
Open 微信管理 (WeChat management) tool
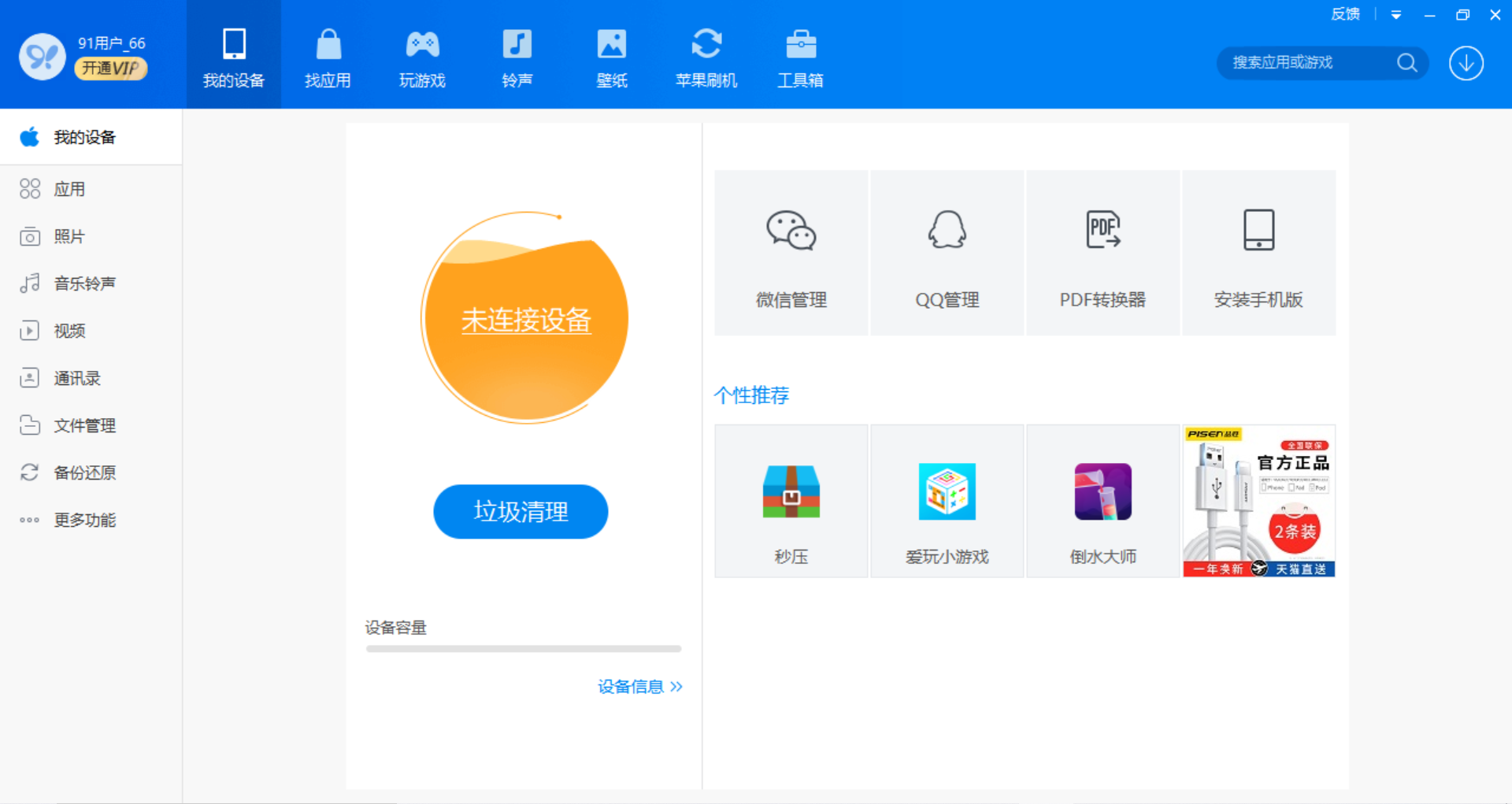[x=791, y=252]
